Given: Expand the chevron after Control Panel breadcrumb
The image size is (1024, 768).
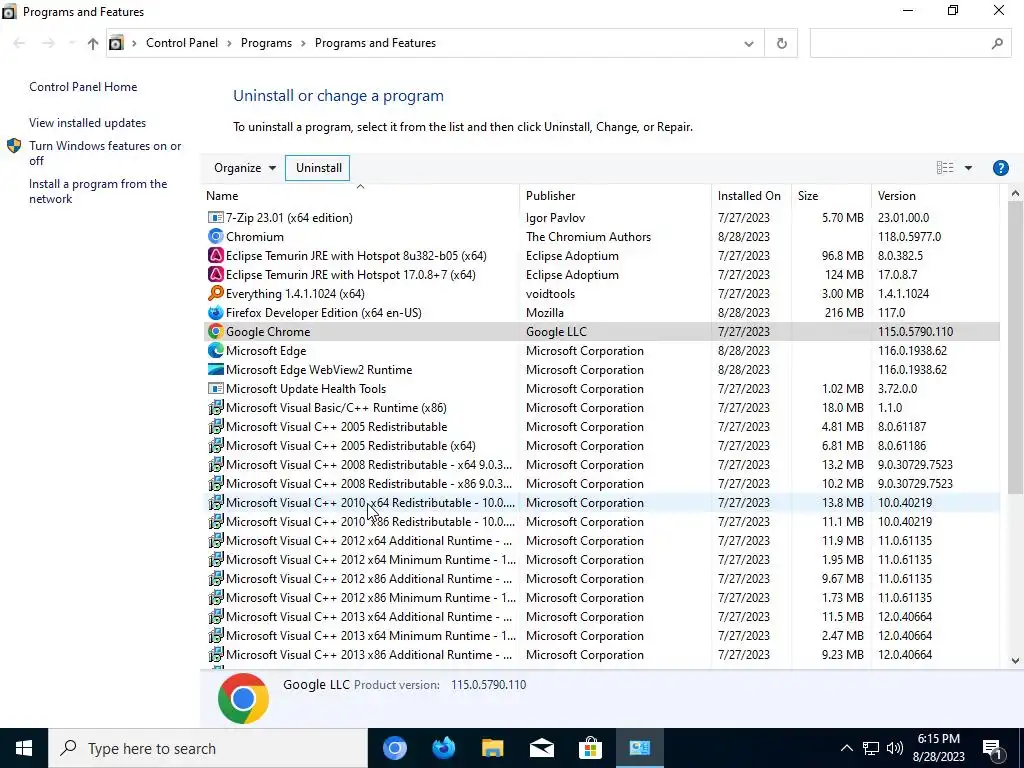Looking at the screenshot, I should 229,43.
